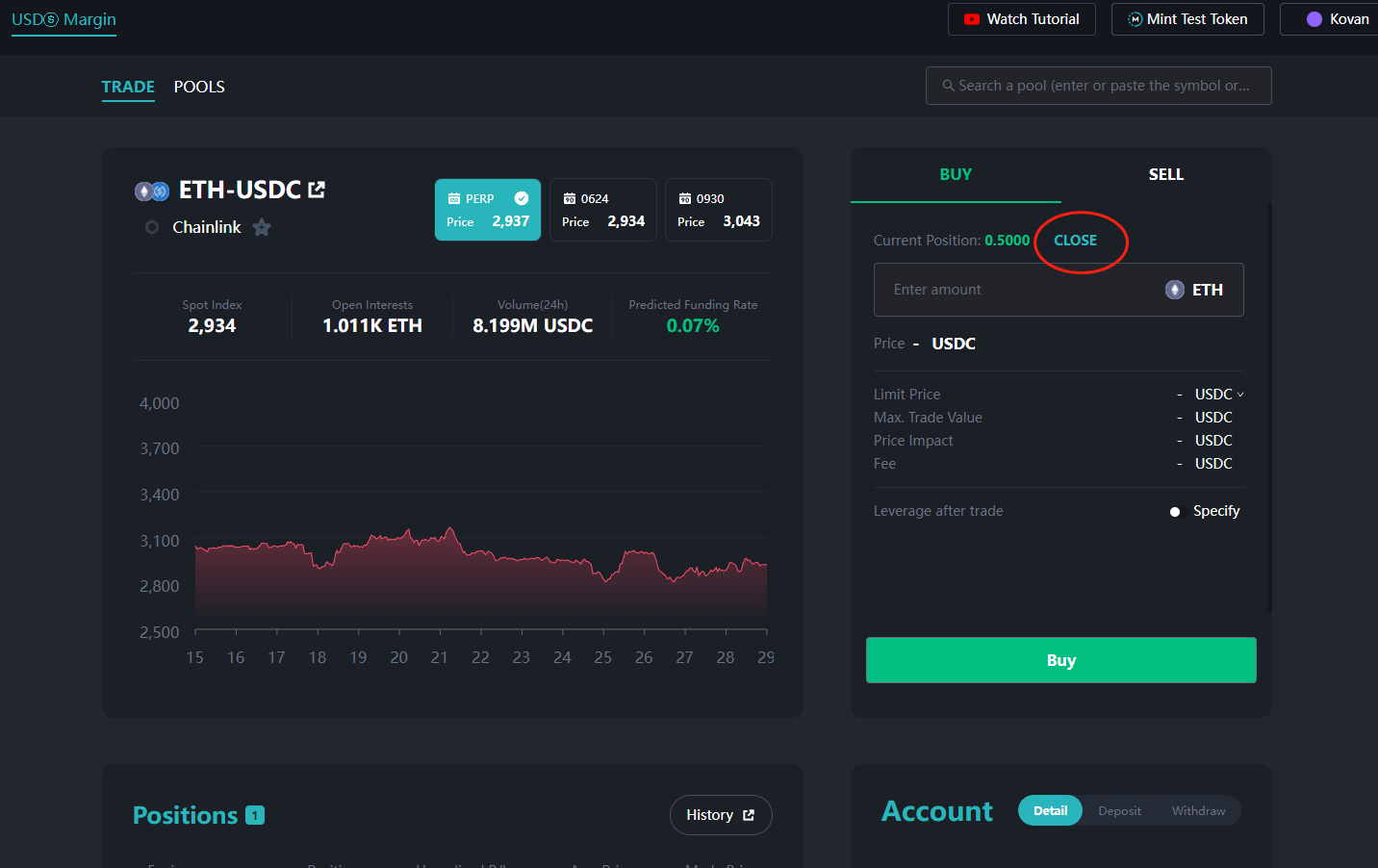Click the Chainlink oracle icon
Viewport: 1378px width, 868px height.
(152, 227)
